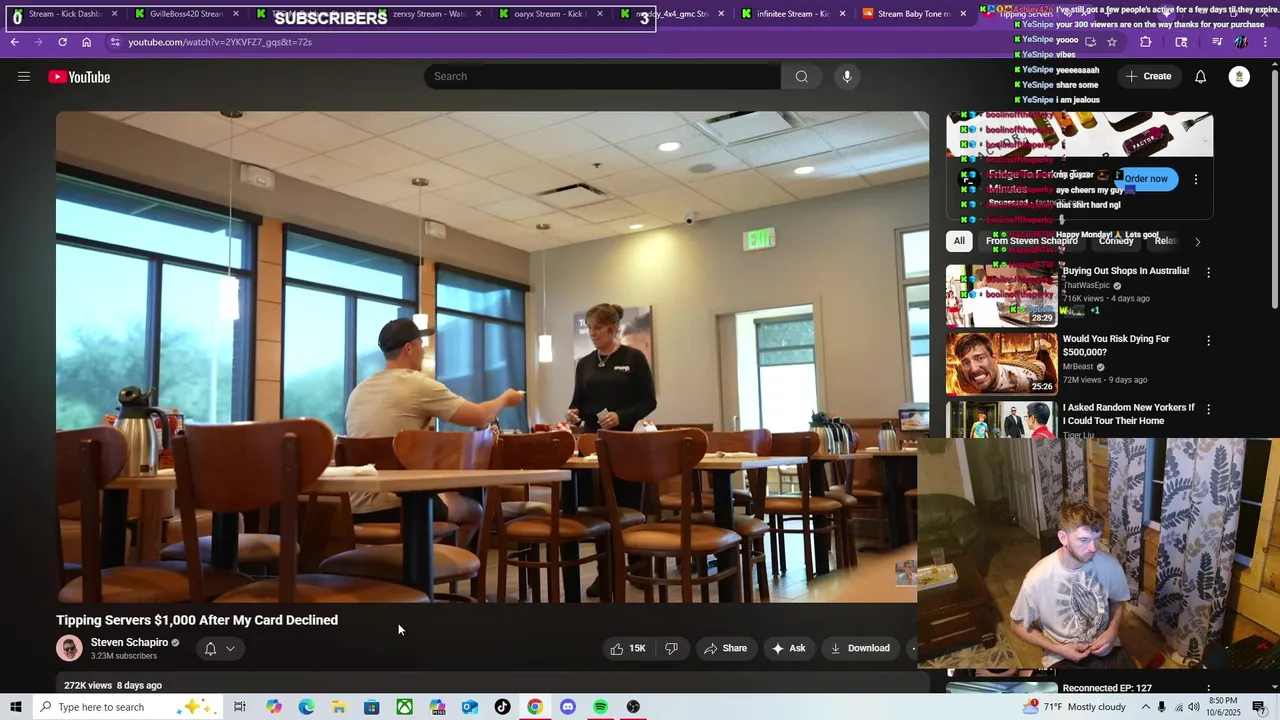Share the Tipping Servers video
The width and height of the screenshot is (1280, 720).
[725, 648]
